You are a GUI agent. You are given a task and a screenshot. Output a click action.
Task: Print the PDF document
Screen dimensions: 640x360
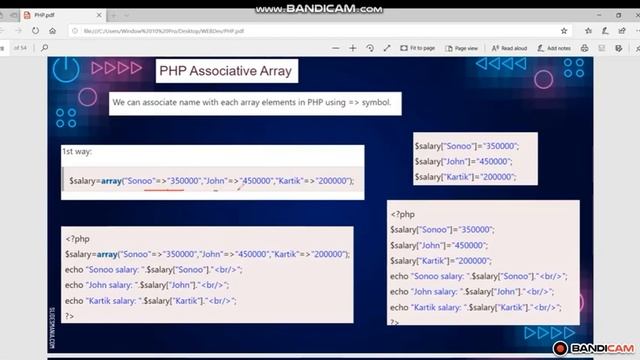click(x=584, y=48)
